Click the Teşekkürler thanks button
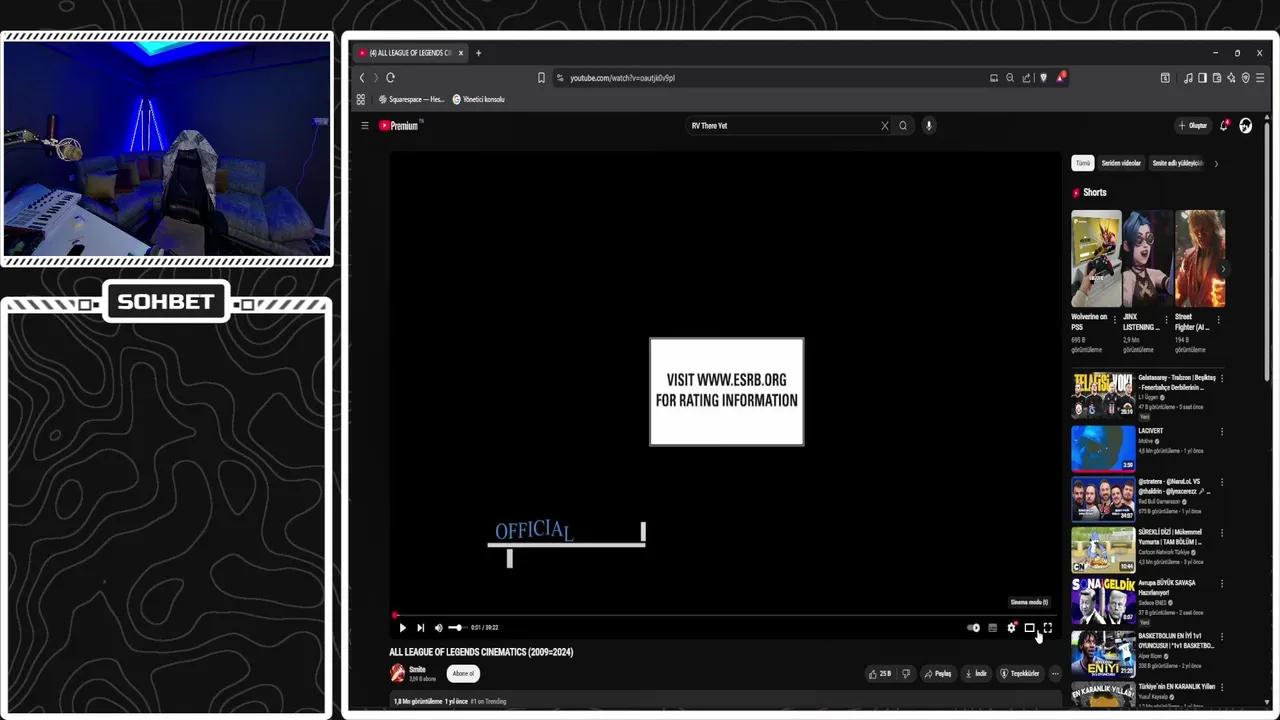This screenshot has height=720, width=1280. click(x=1020, y=674)
